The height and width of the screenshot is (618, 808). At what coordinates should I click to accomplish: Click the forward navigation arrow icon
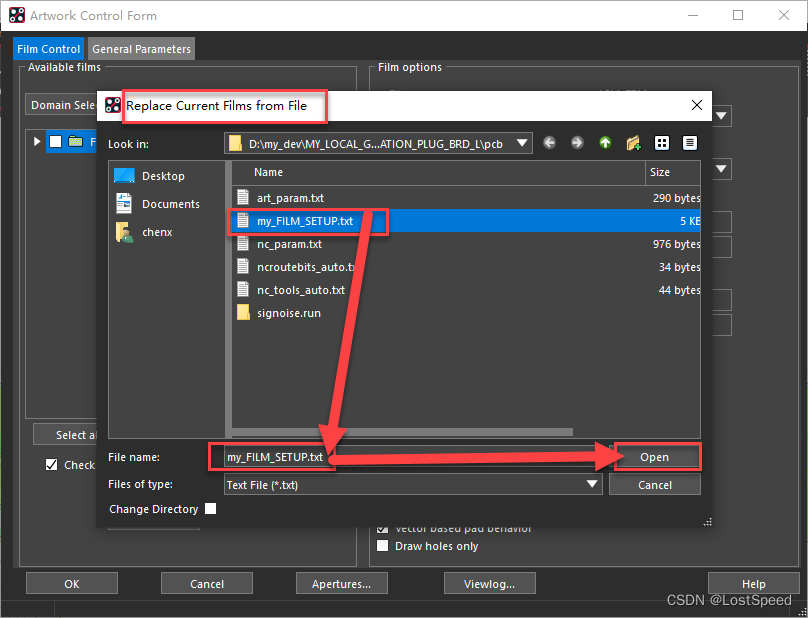[x=577, y=144]
